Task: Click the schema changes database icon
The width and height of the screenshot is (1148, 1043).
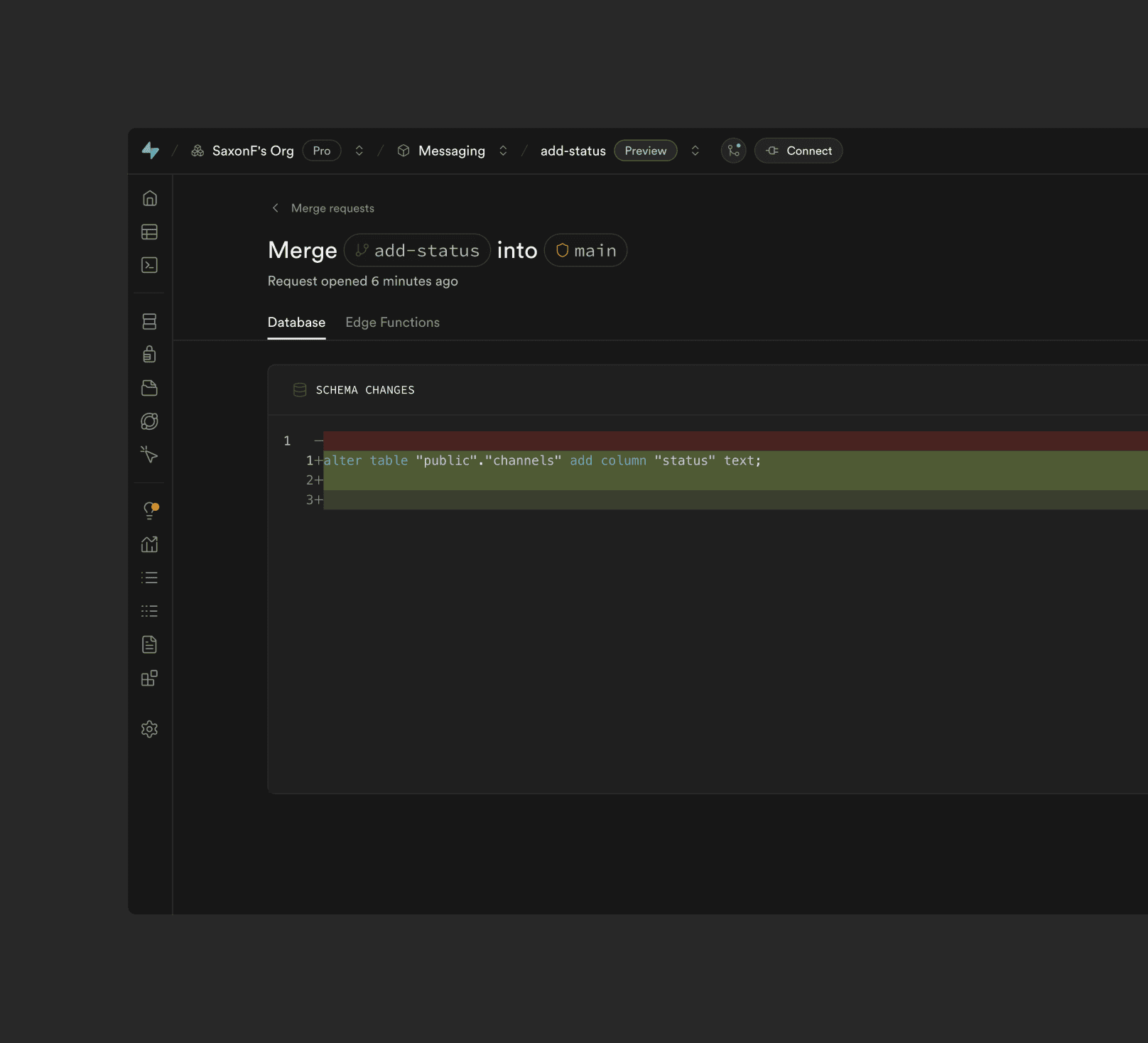Action: coord(300,390)
